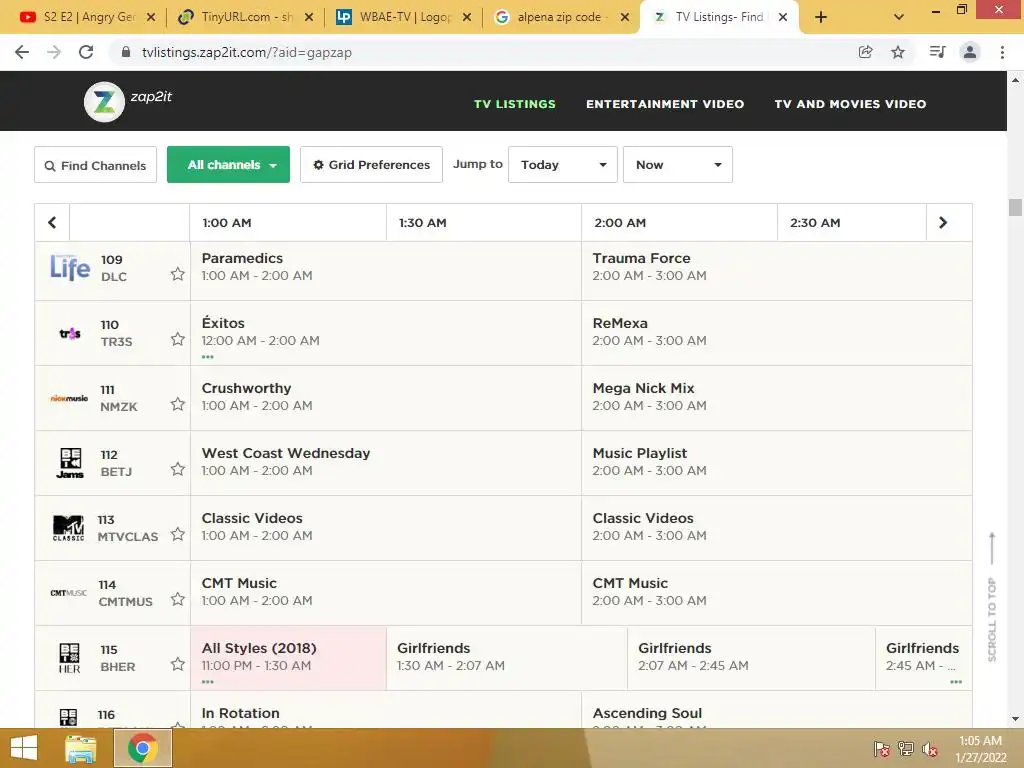Open the muted volume tray icon
1024x768 pixels.
pyautogui.click(x=929, y=749)
